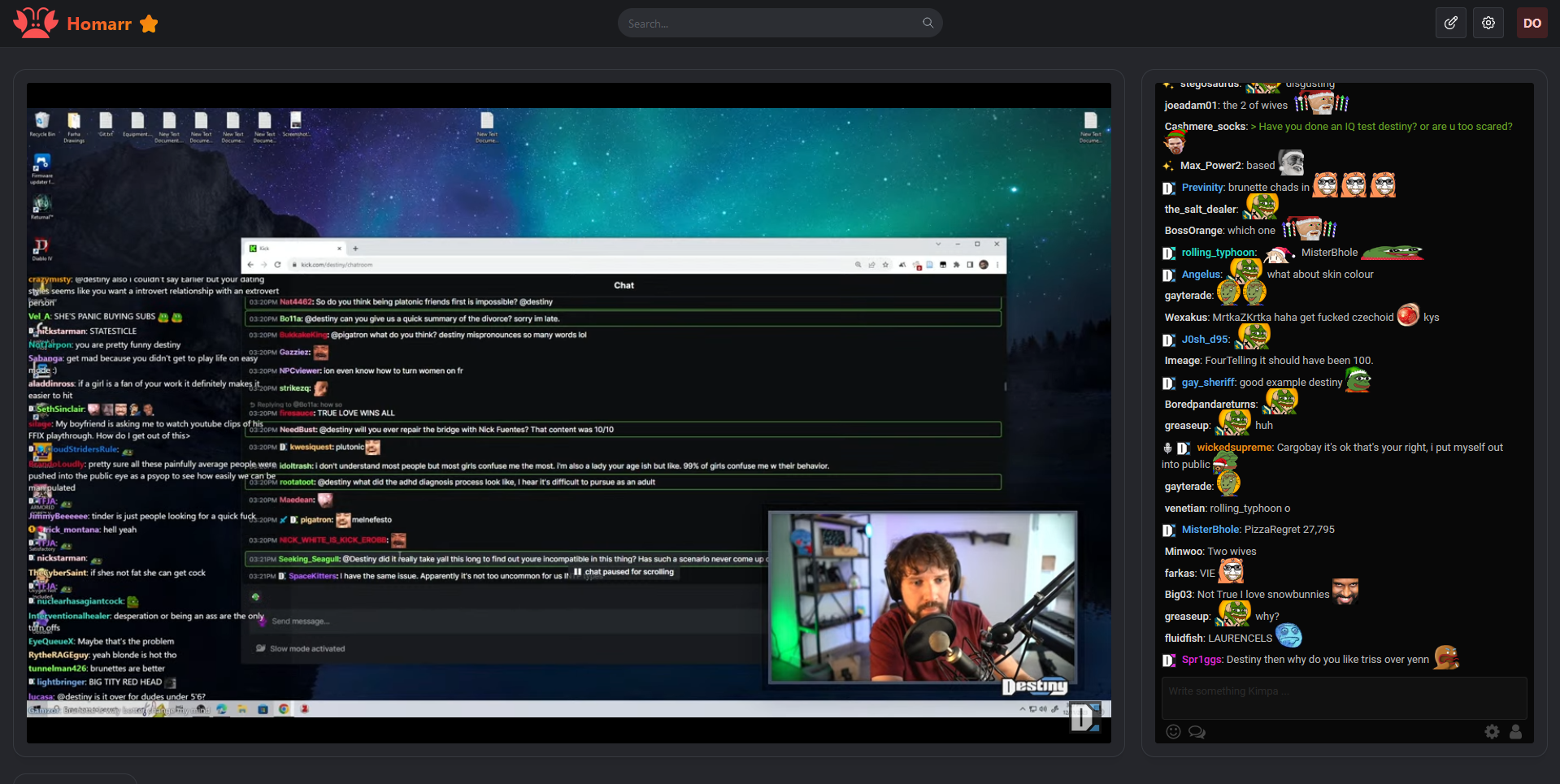Open Homarr settings gear in header
This screenshot has width=1560, height=784.
click(1488, 23)
